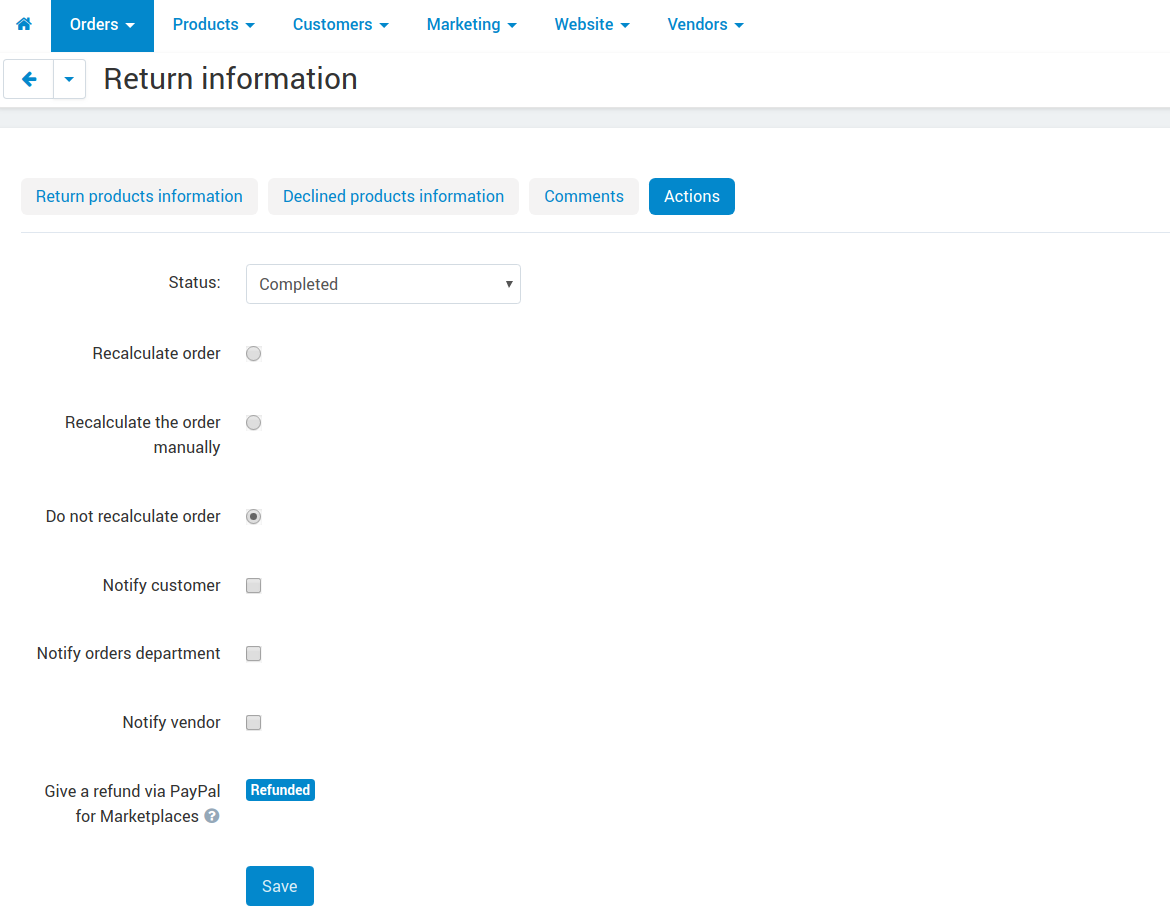Open the dropdown next to back arrow

tap(69, 79)
